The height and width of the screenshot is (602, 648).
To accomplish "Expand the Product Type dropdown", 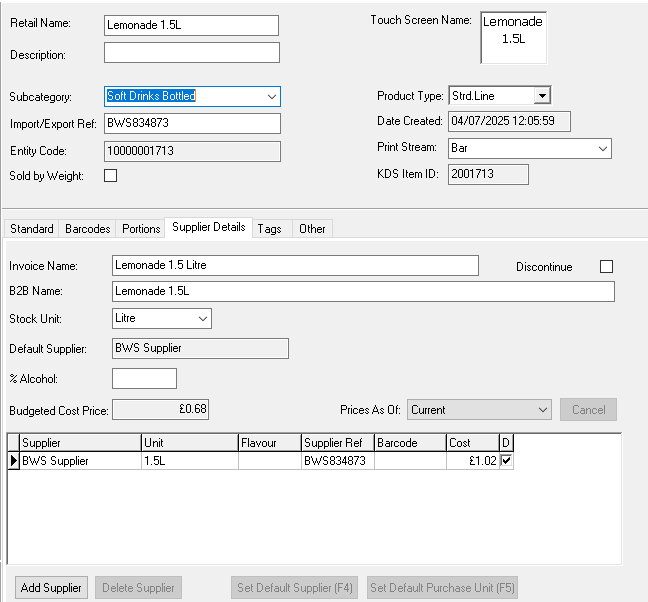I will (x=541, y=96).
